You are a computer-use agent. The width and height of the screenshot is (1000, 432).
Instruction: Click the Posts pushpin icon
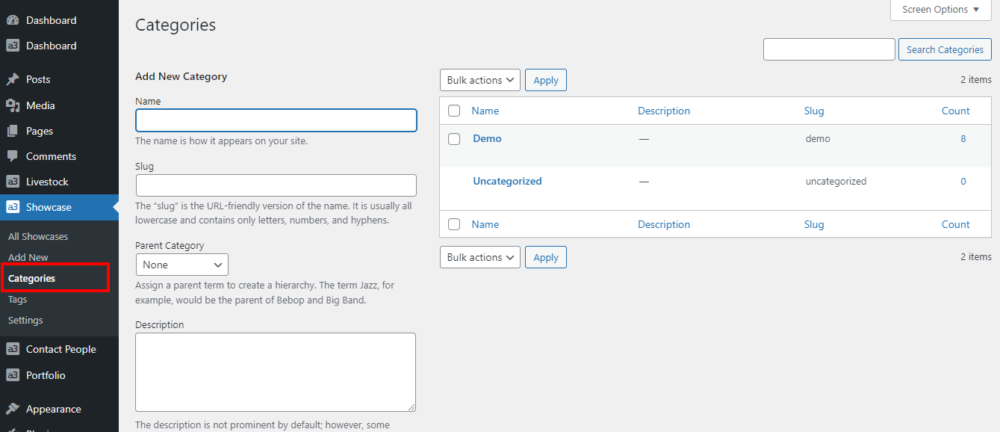pyautogui.click(x=12, y=80)
